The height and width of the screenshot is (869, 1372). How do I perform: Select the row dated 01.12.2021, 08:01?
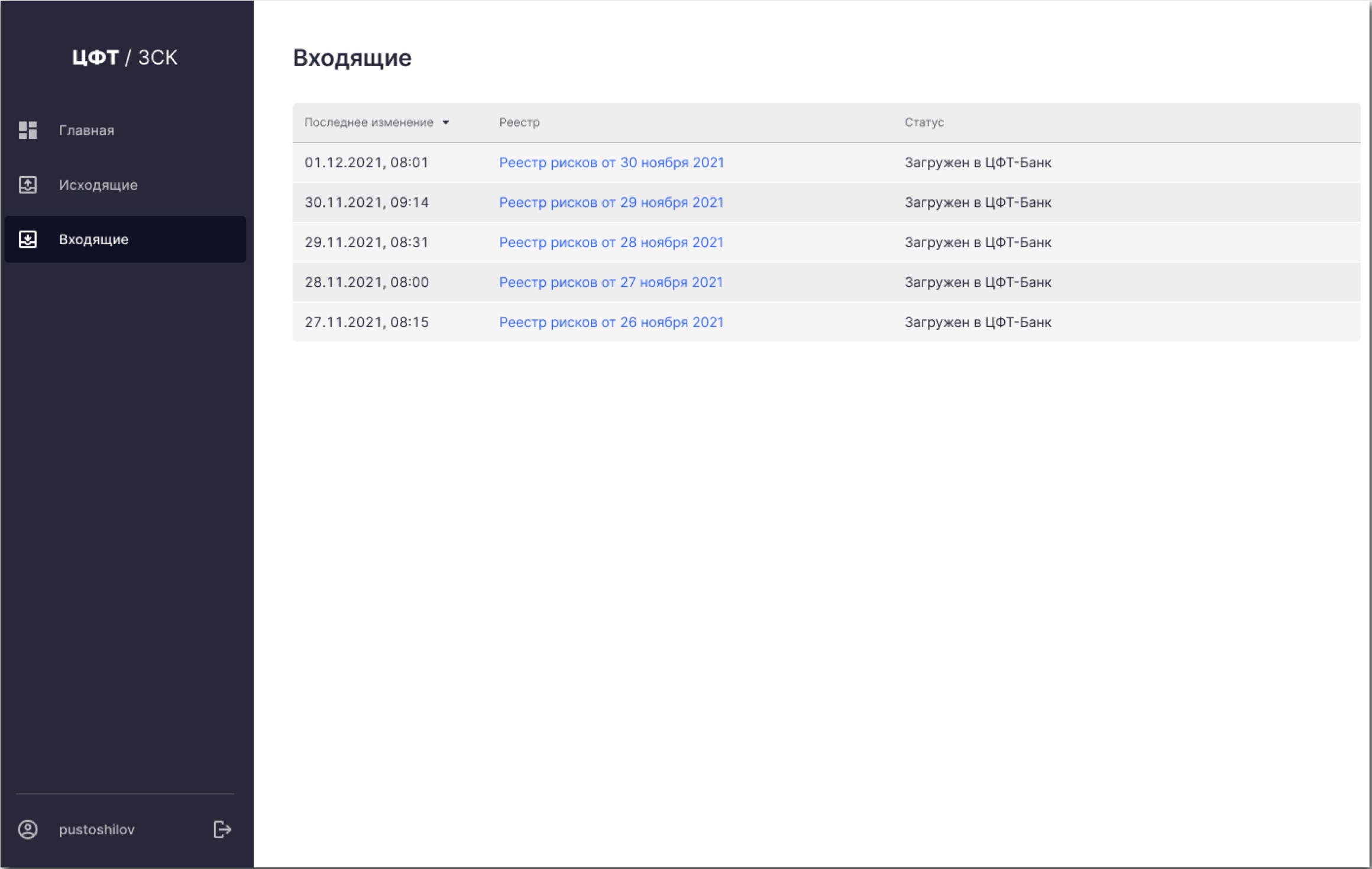pos(366,163)
